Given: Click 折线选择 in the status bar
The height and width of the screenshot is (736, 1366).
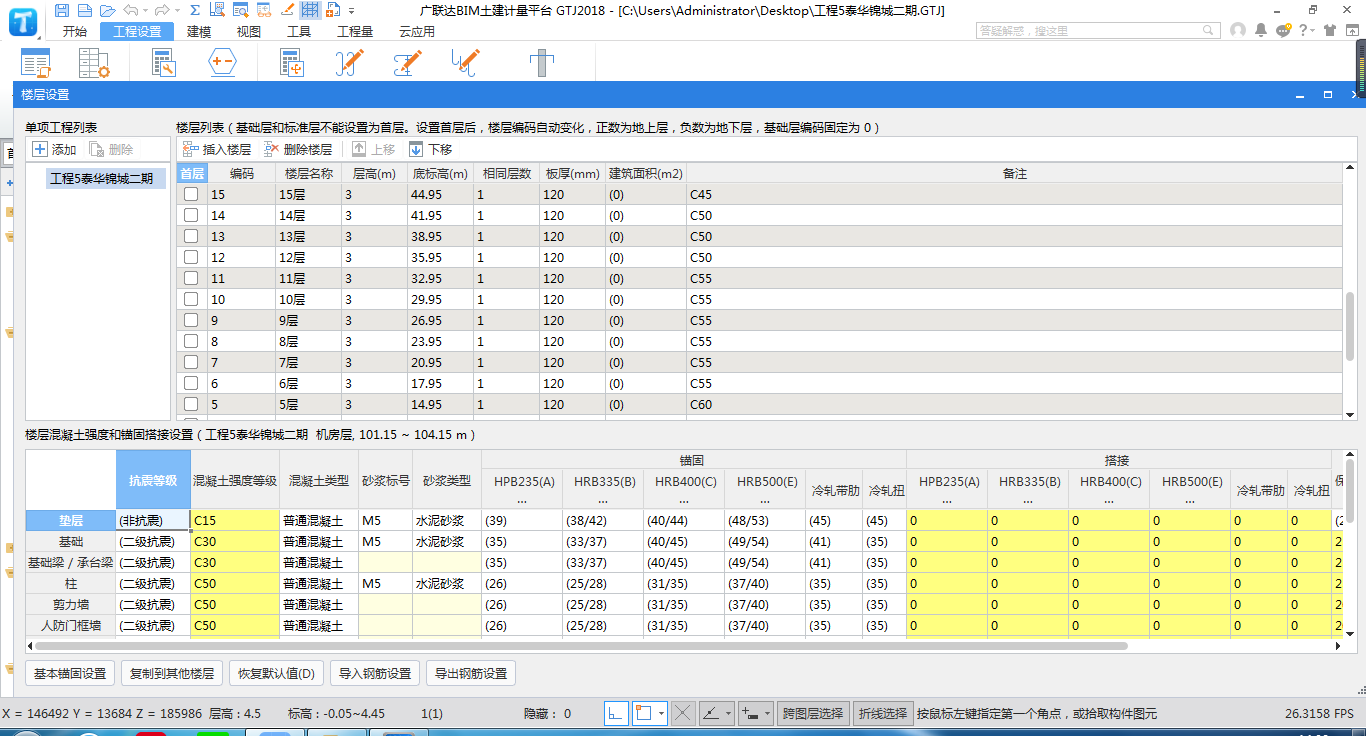Looking at the screenshot, I should (x=882, y=713).
